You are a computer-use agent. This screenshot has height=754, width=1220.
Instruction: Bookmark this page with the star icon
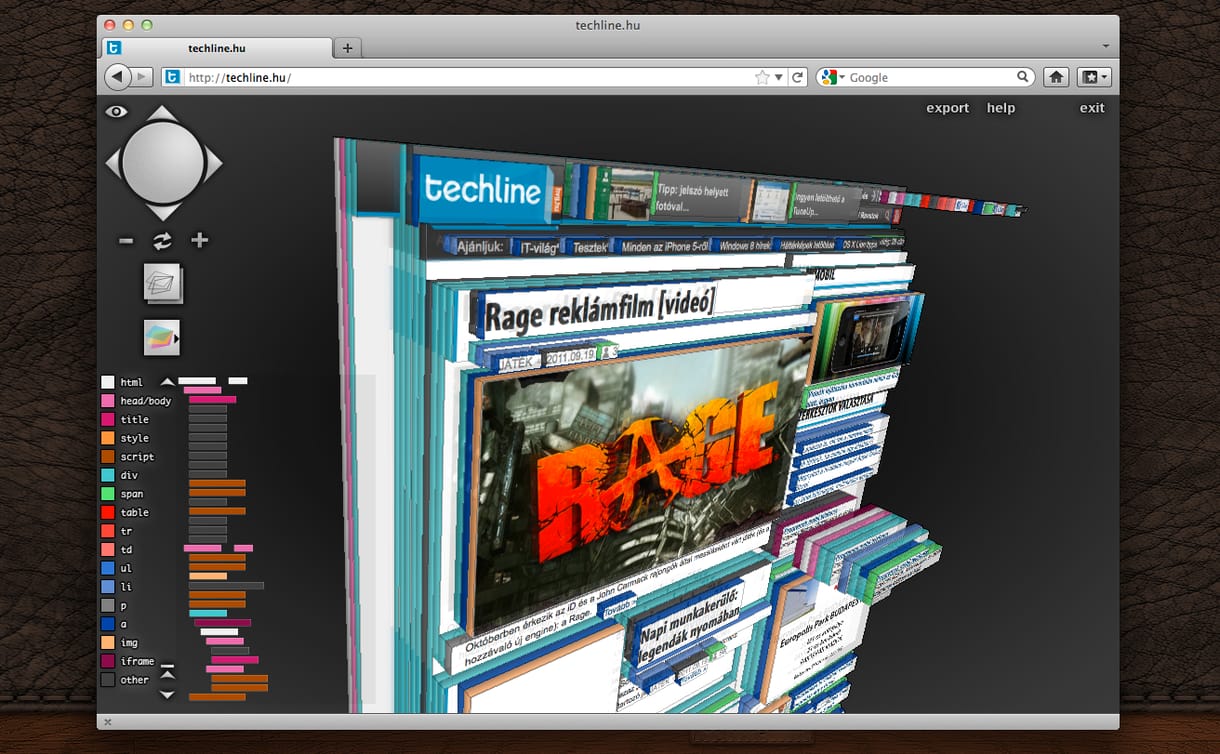pos(763,77)
